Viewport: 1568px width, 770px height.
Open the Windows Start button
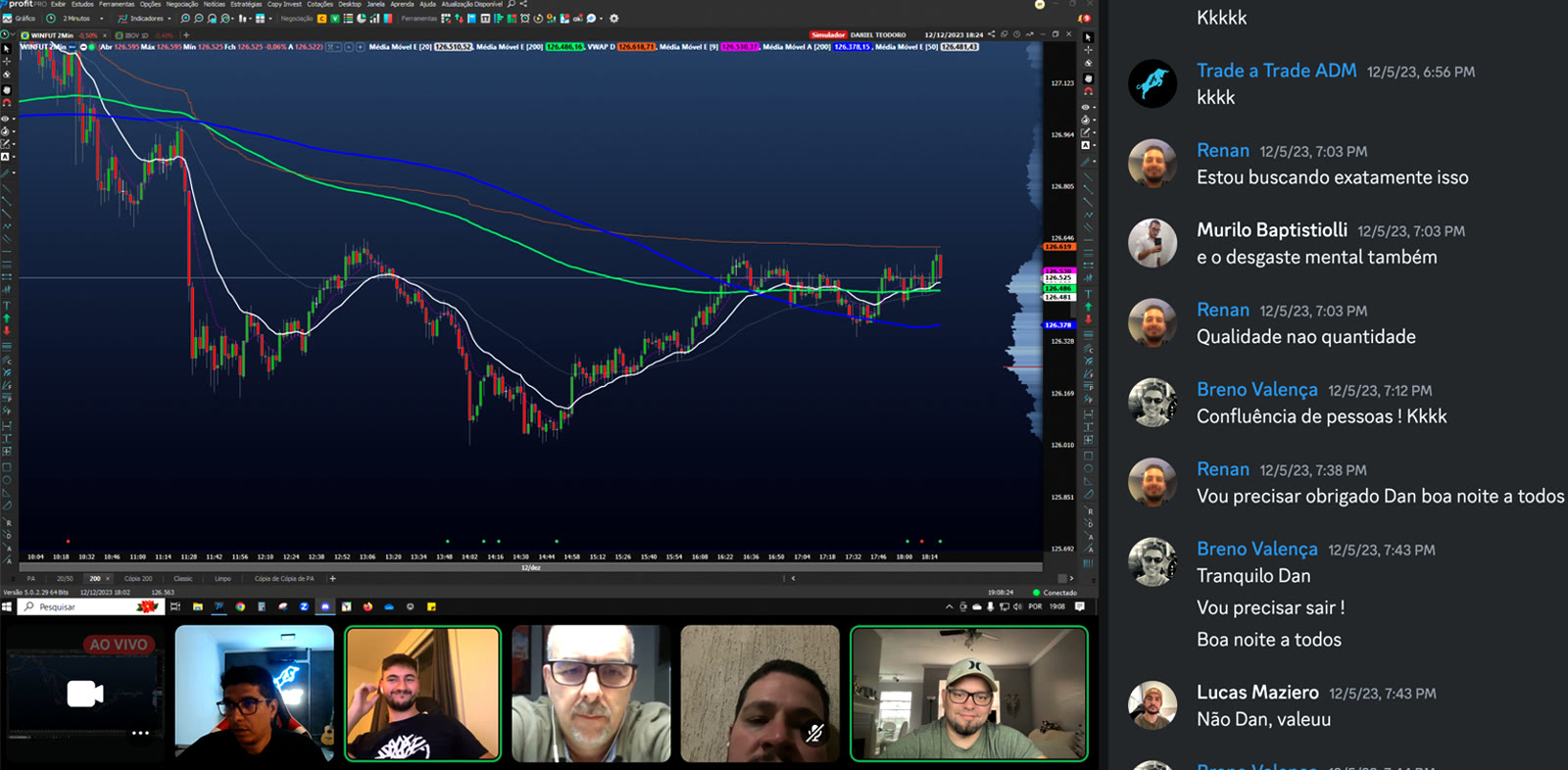[x=7, y=606]
